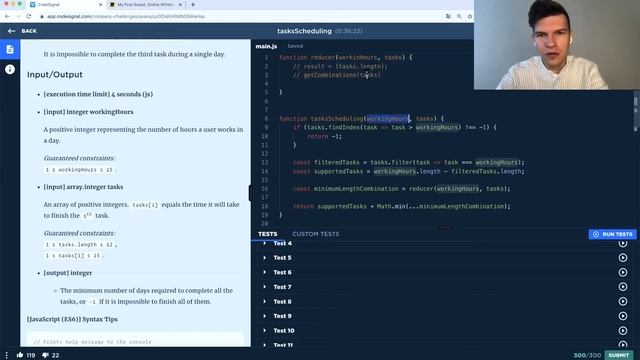Expand Test 9 details arrow
Screen dimensions: 640x360
(264, 316)
